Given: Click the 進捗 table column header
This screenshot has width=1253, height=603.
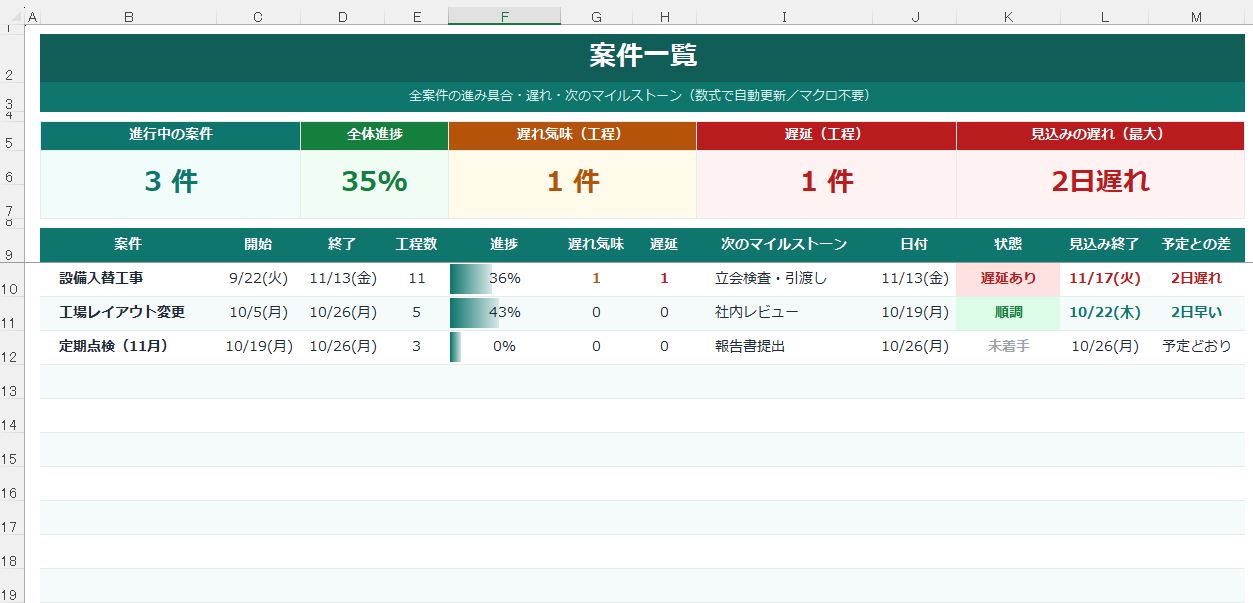Looking at the screenshot, I should [x=504, y=245].
